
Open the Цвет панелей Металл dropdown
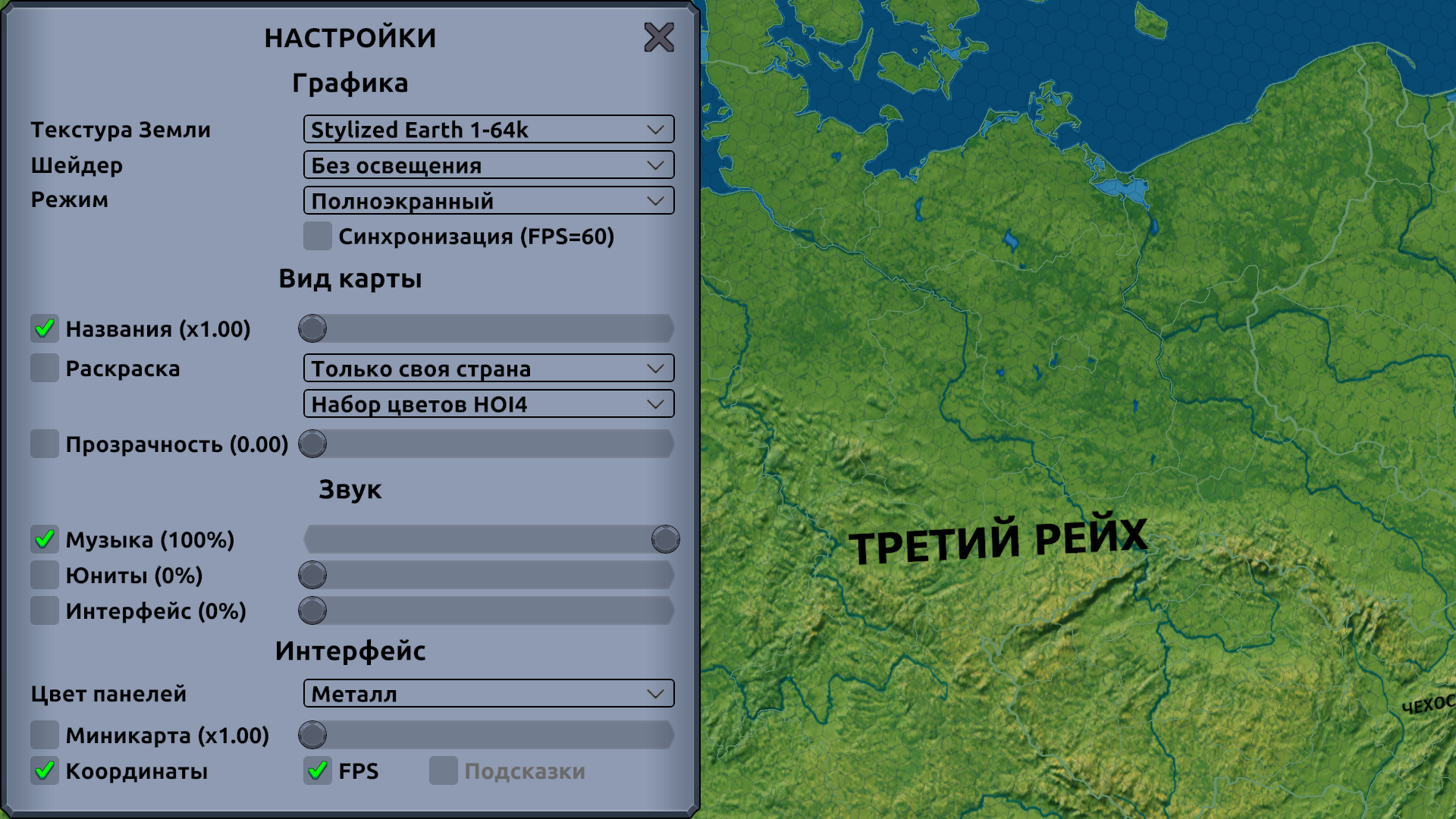(x=488, y=694)
